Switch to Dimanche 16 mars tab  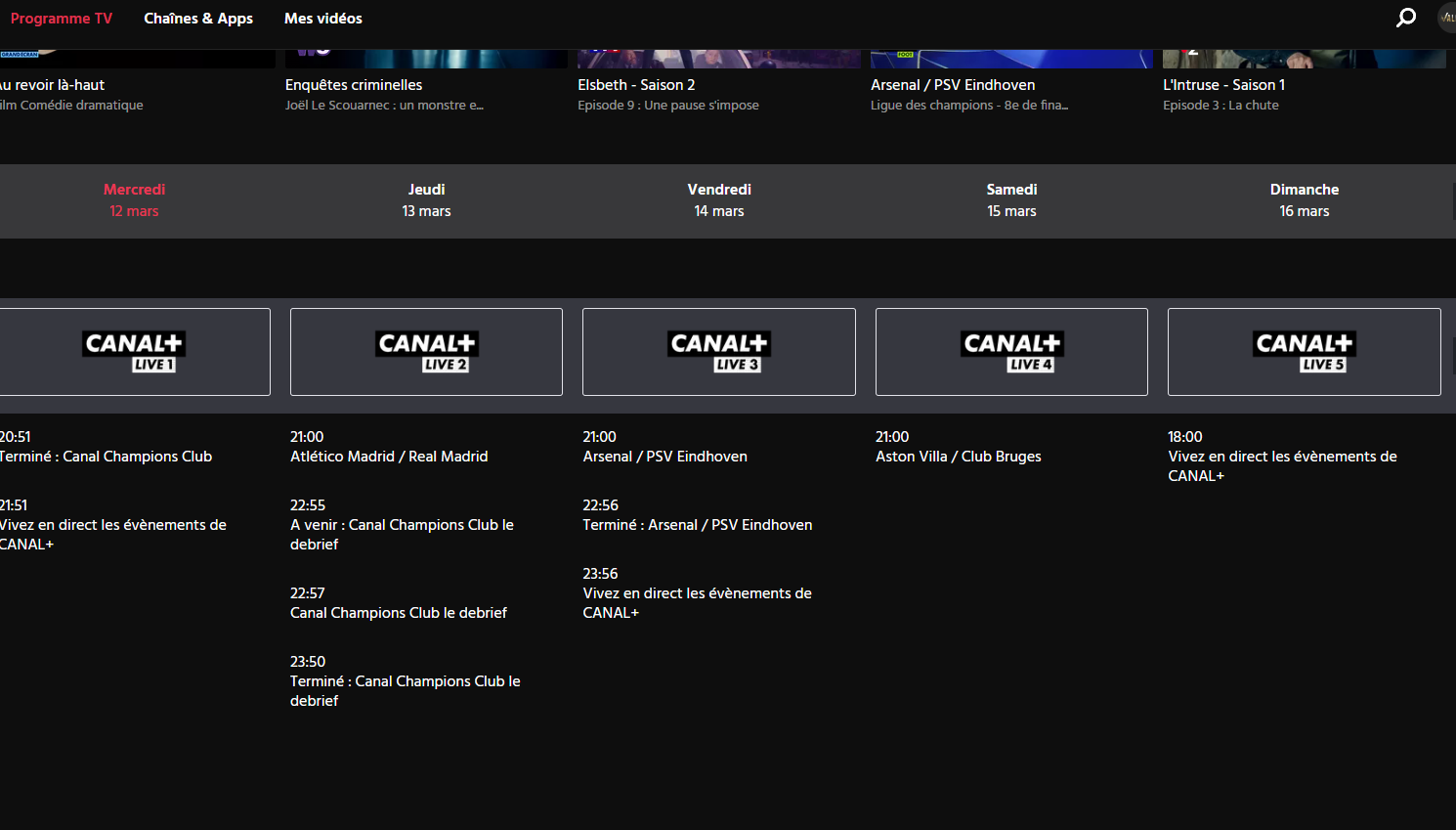pos(1305,200)
